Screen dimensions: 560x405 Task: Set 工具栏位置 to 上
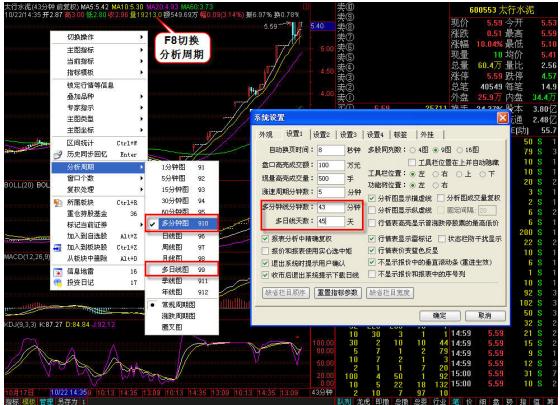click(x=459, y=174)
